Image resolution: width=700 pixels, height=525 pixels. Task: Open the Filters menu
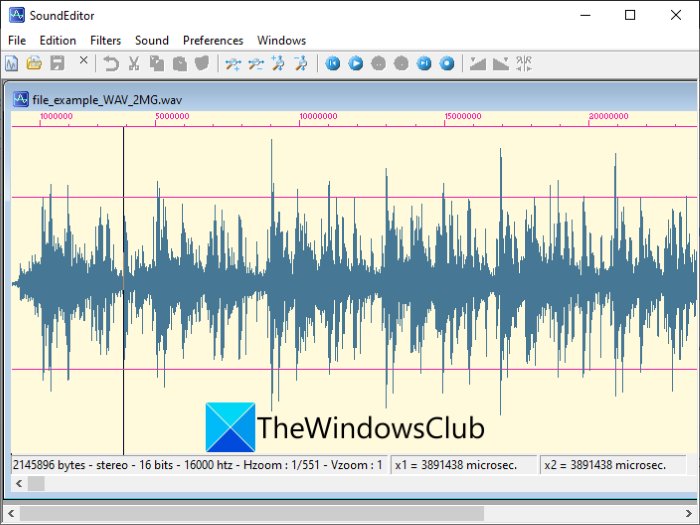click(x=105, y=40)
